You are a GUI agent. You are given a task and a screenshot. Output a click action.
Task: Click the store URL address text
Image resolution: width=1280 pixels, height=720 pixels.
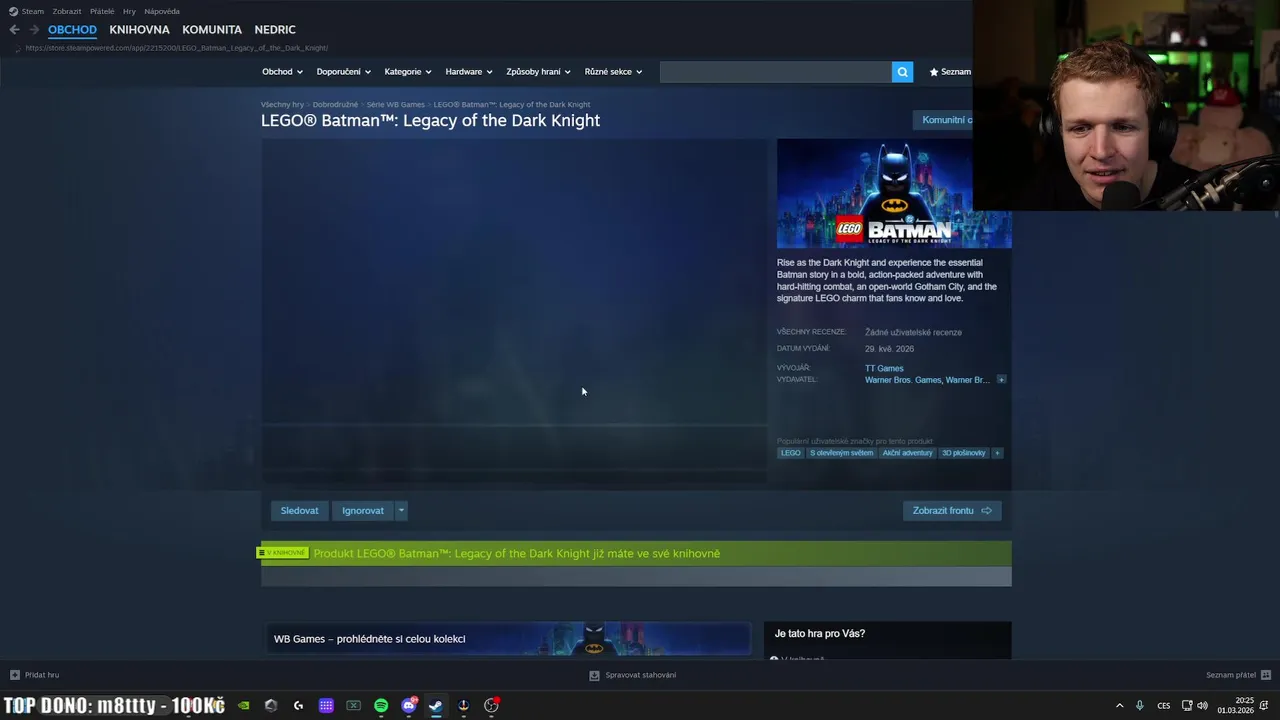pos(176,48)
